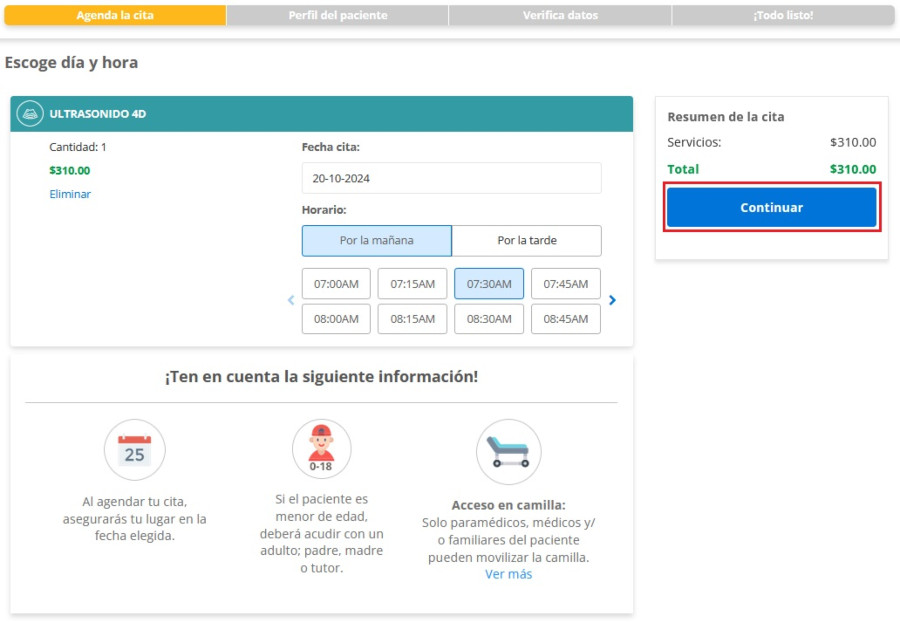Go to Perfil del paciente step
Viewport: 900px width, 623px height.
(337, 16)
